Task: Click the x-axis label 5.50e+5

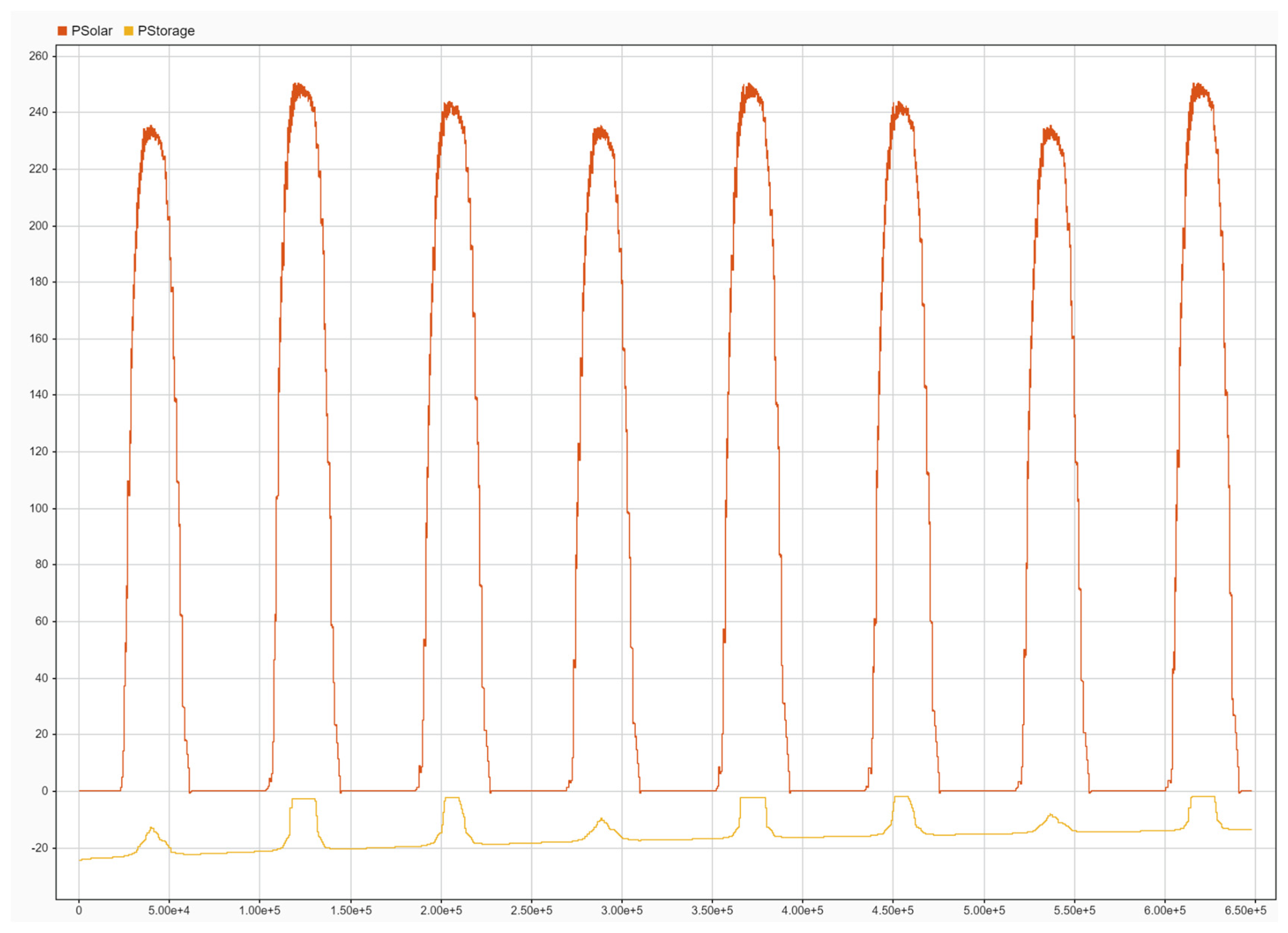Action: pyautogui.click(x=1074, y=910)
